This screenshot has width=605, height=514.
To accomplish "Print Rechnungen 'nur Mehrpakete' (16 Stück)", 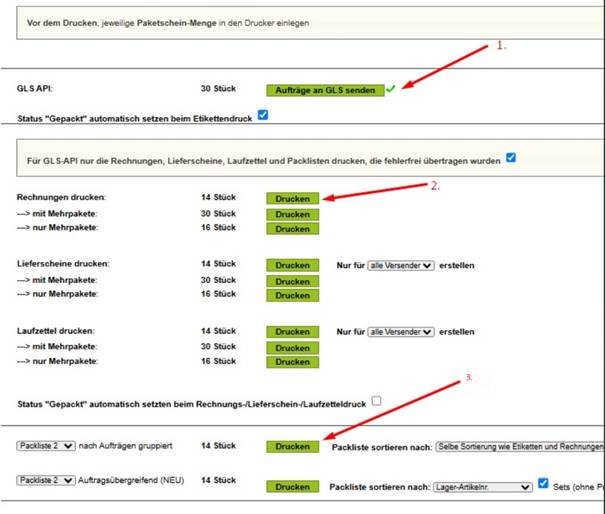I will pos(292,229).
